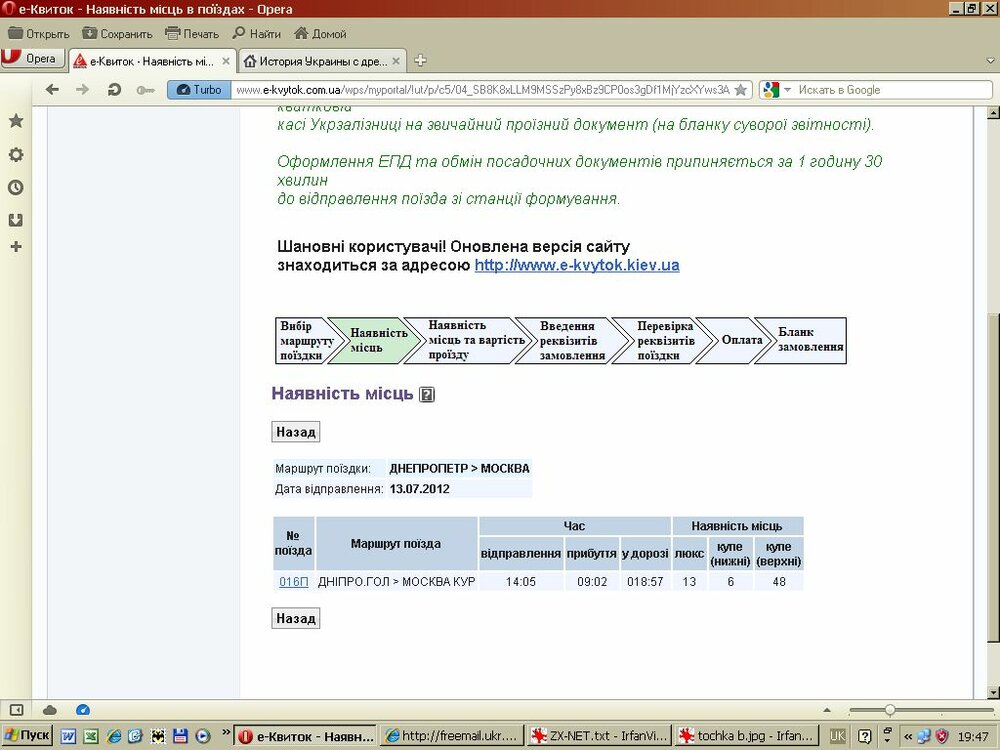Adjust the zoom slider in status bar

[889, 710]
